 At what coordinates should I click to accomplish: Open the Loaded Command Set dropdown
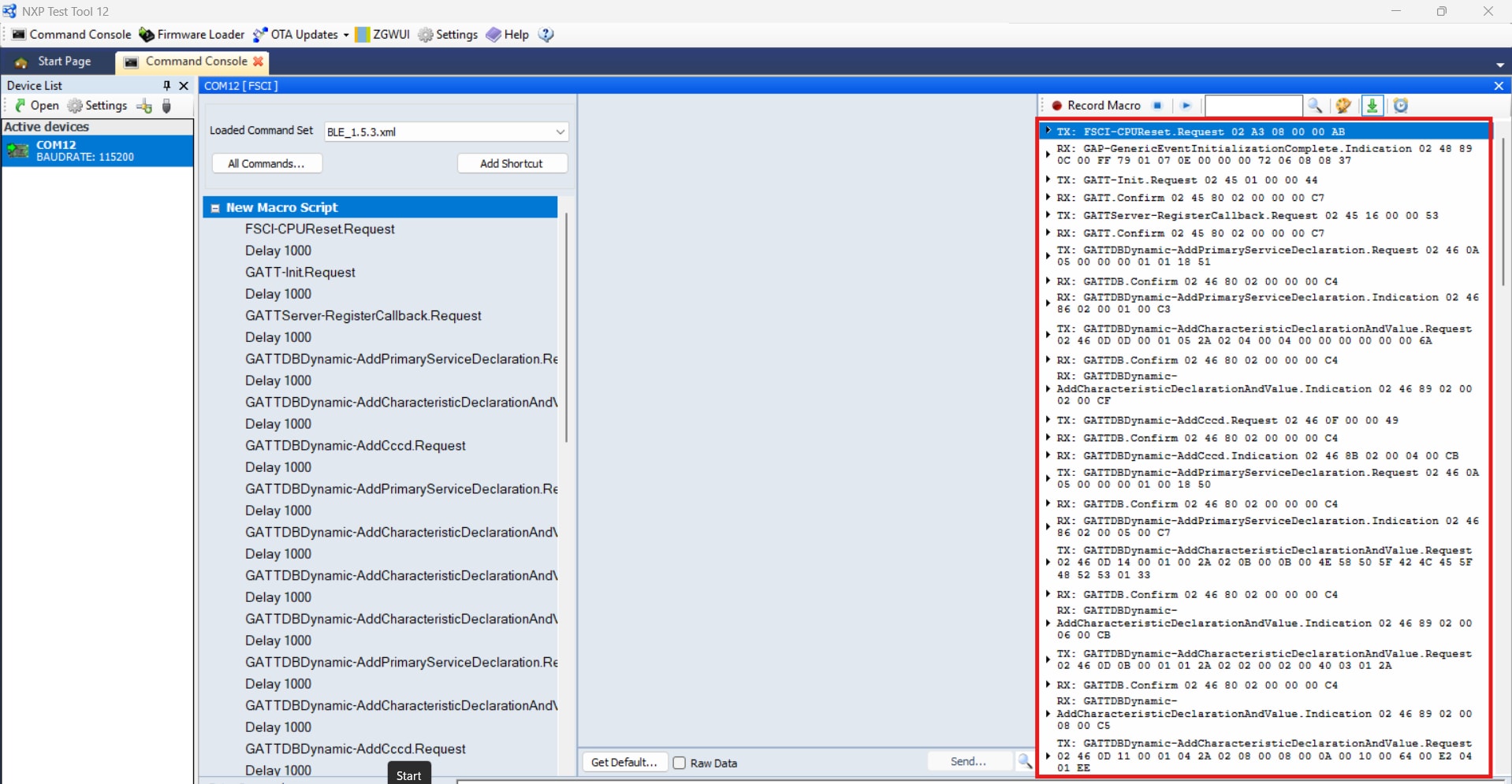(x=559, y=132)
